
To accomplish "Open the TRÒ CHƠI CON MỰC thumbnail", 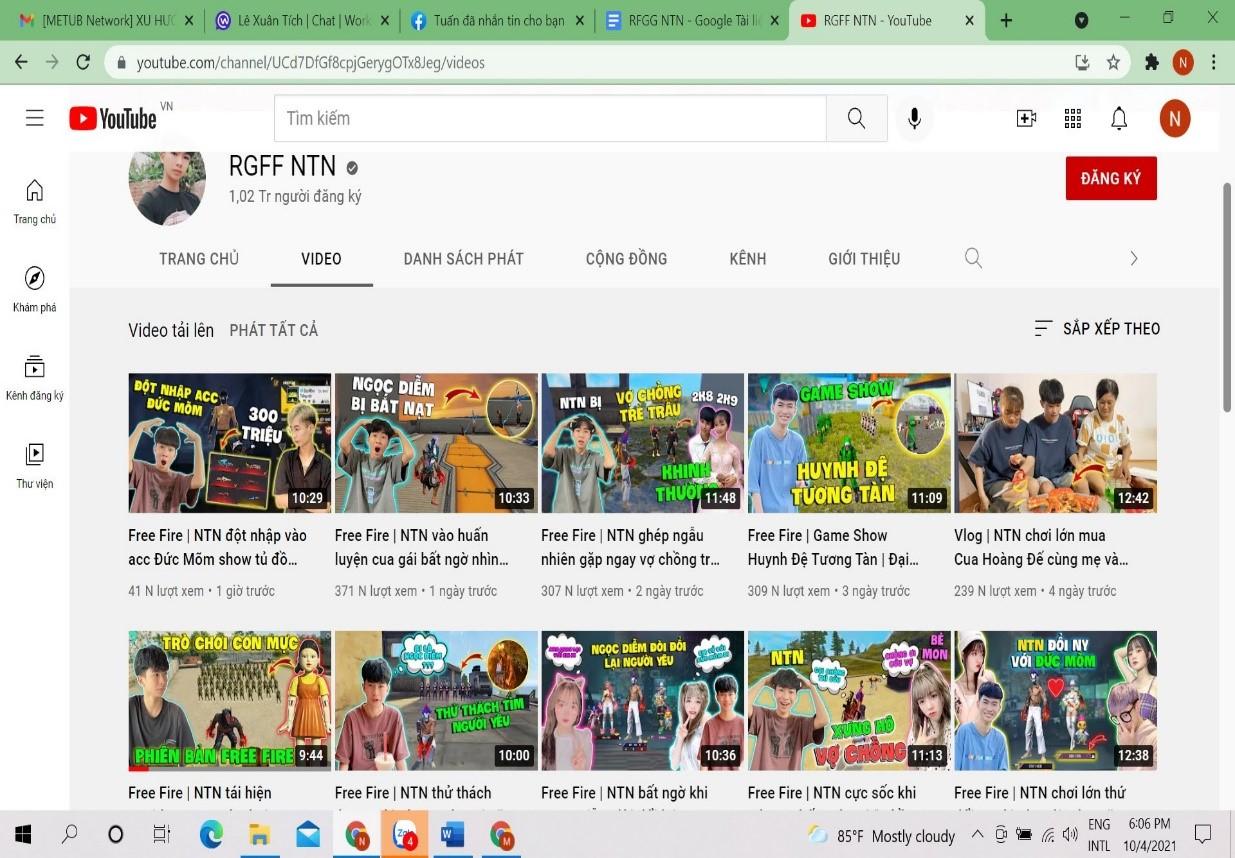I will pos(230,700).
